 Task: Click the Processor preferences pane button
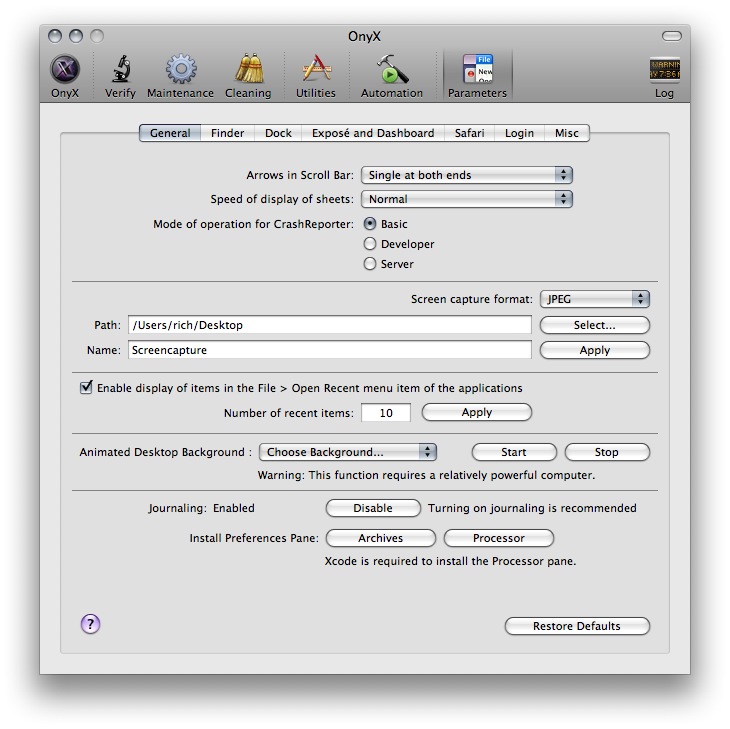coord(499,538)
